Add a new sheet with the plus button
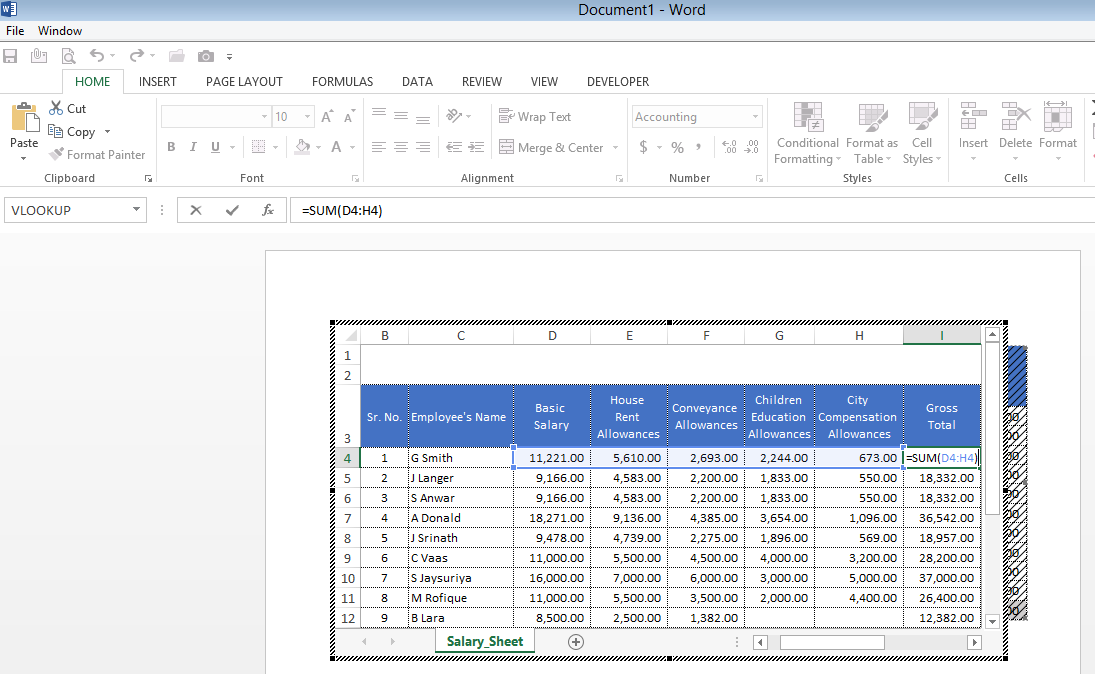The height and width of the screenshot is (674, 1095). 575,641
